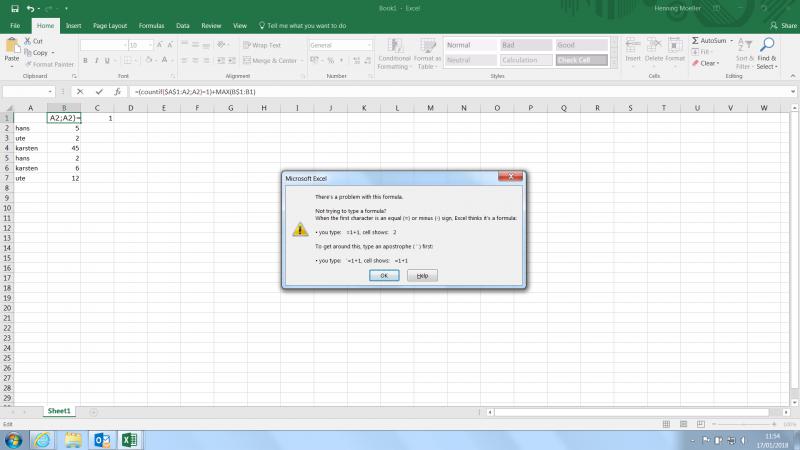
Task: Toggle Underline formatting
Action: [x=107, y=60]
